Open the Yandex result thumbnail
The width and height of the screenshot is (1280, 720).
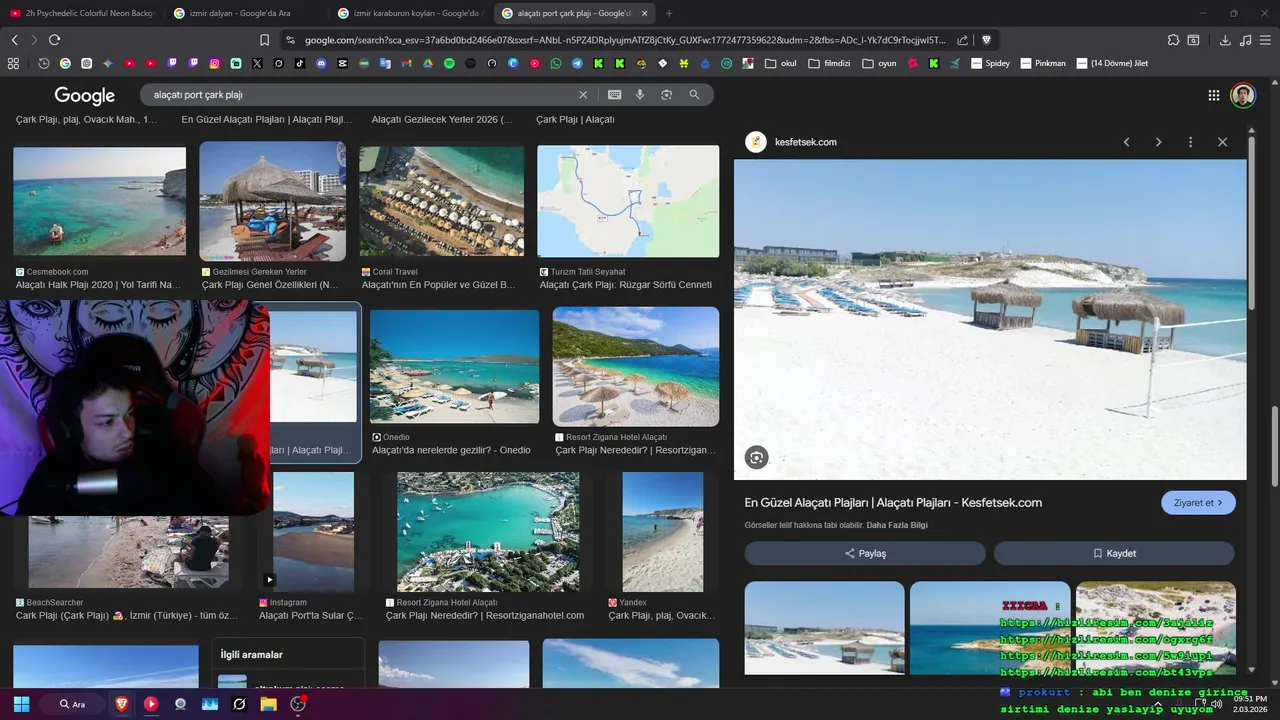pos(661,532)
